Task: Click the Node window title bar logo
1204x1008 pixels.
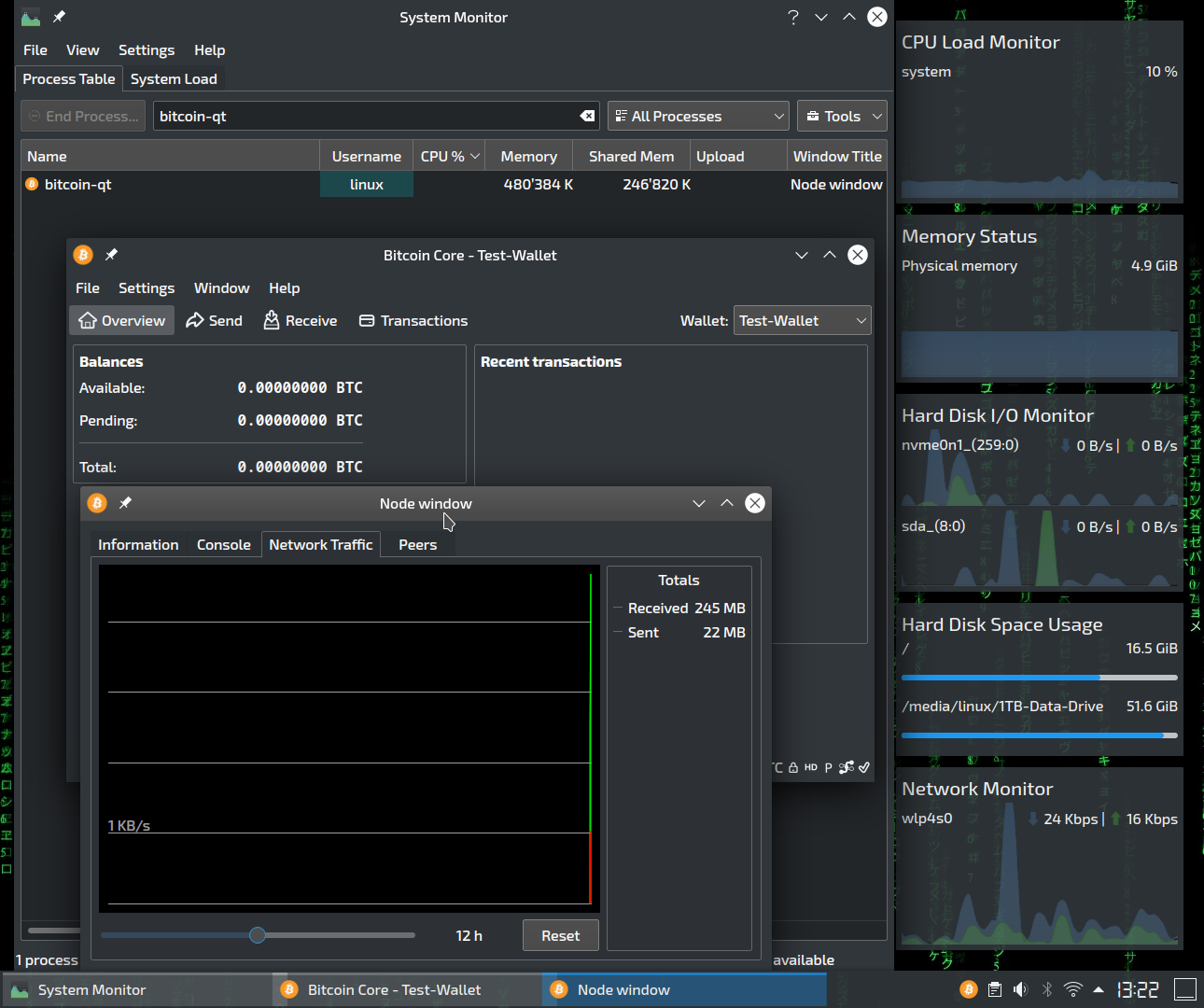Action: [97, 503]
